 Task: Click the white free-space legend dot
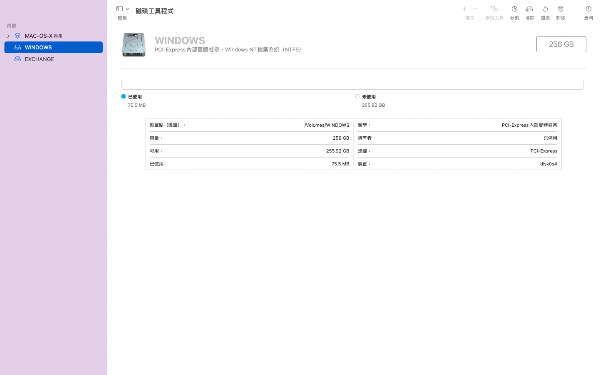tap(357, 96)
